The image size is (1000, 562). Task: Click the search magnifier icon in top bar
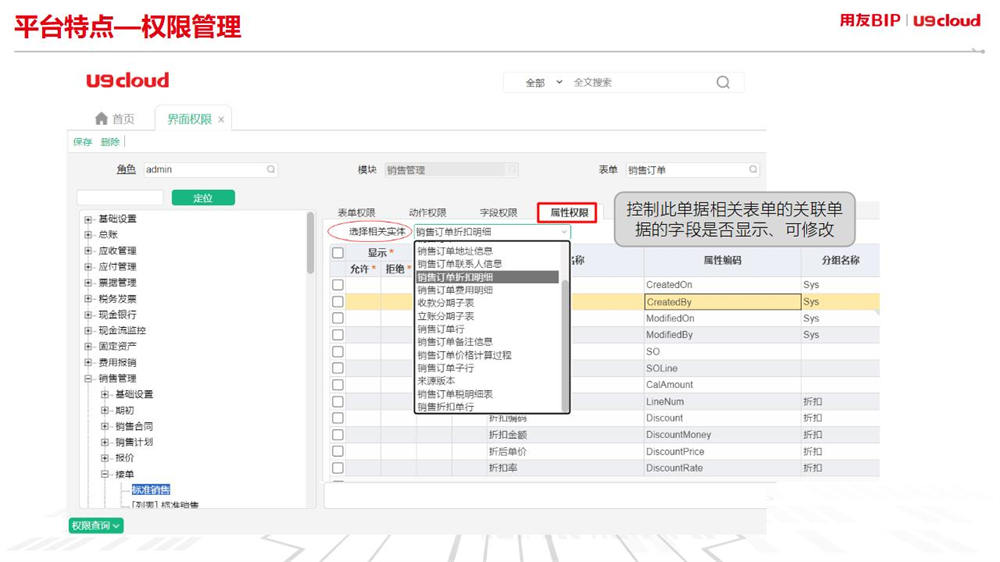pos(723,82)
